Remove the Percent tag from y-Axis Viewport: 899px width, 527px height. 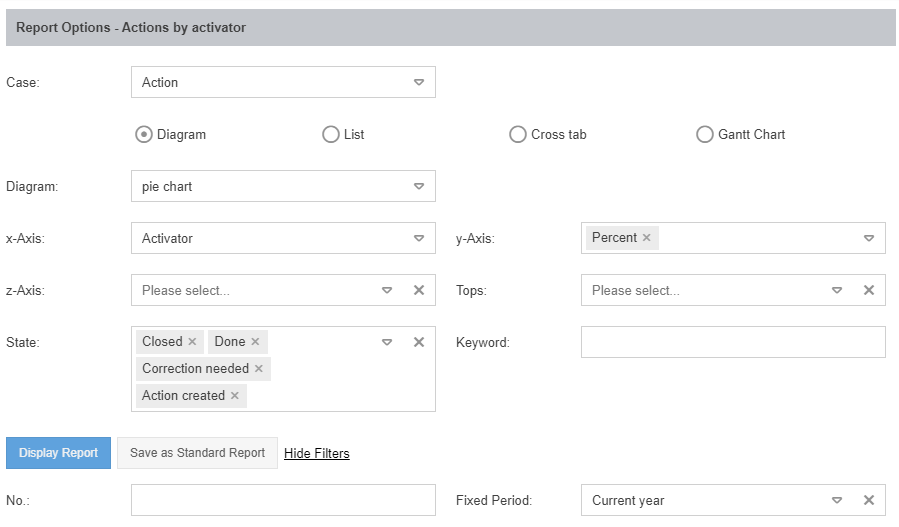coord(647,238)
